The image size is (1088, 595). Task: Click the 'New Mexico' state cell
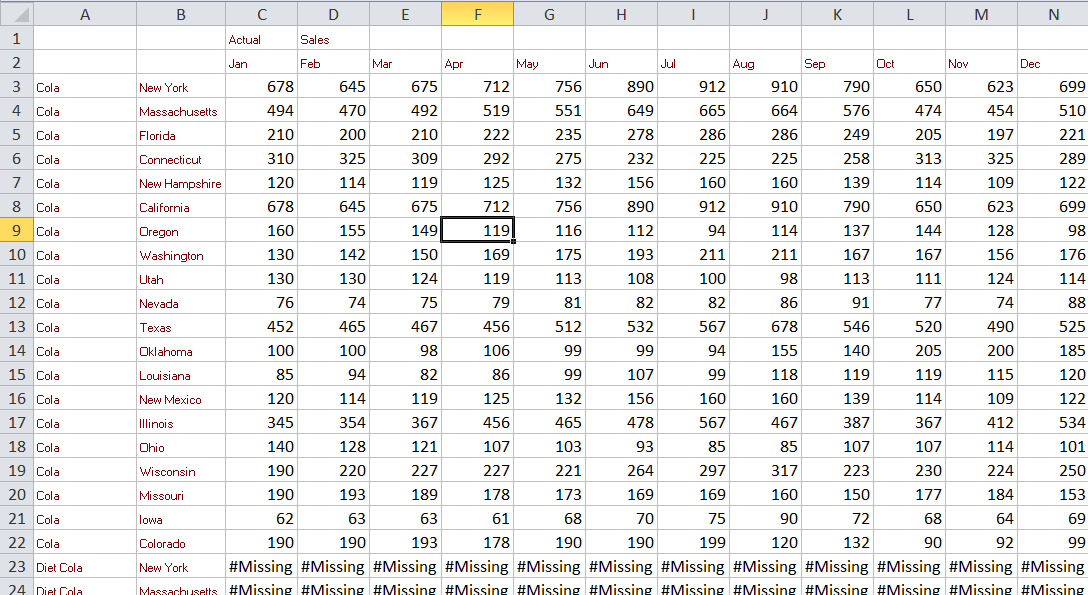tap(181, 399)
